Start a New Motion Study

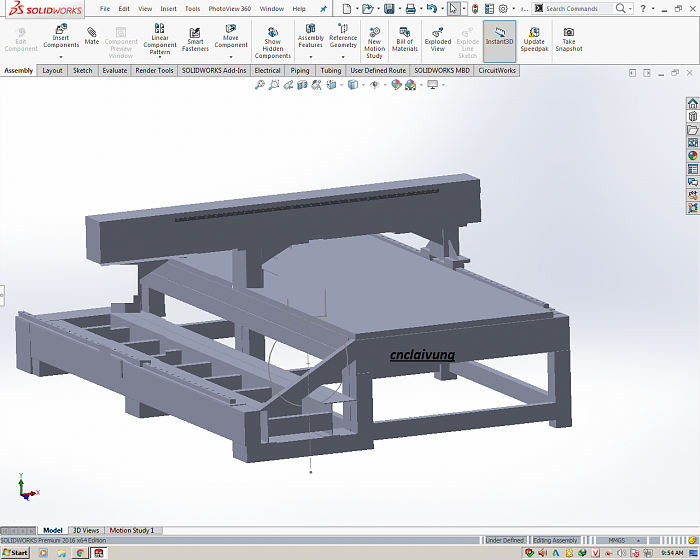pyautogui.click(x=374, y=43)
